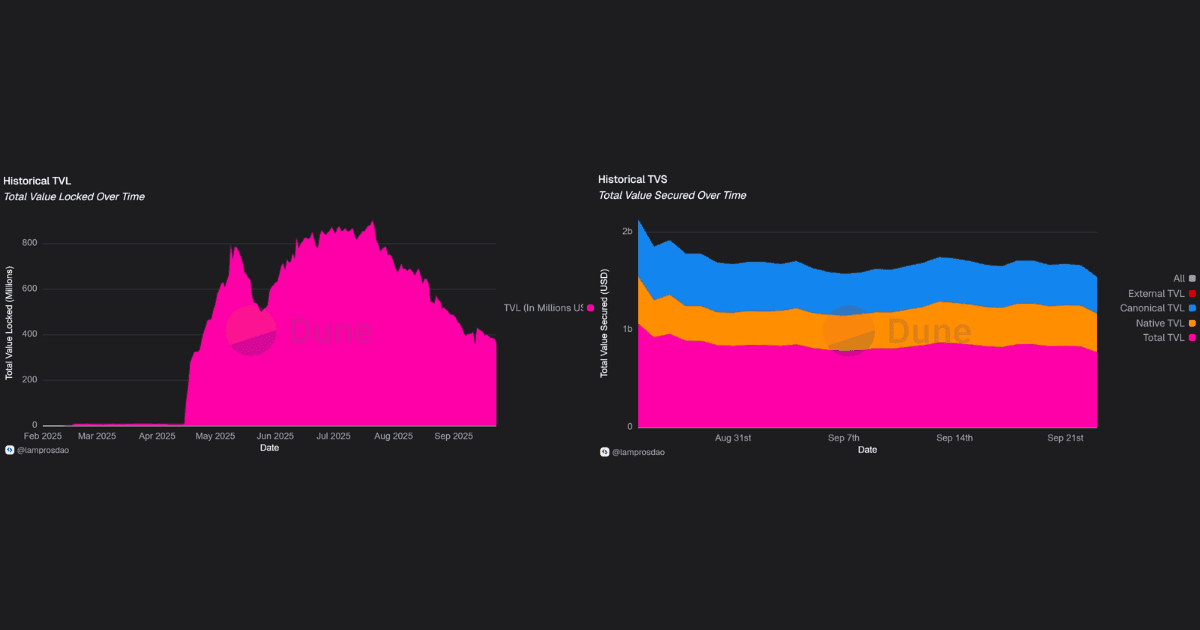This screenshot has width=1200, height=630.
Task: Click the 'Sep 7th' axis label
Action: coord(845,437)
